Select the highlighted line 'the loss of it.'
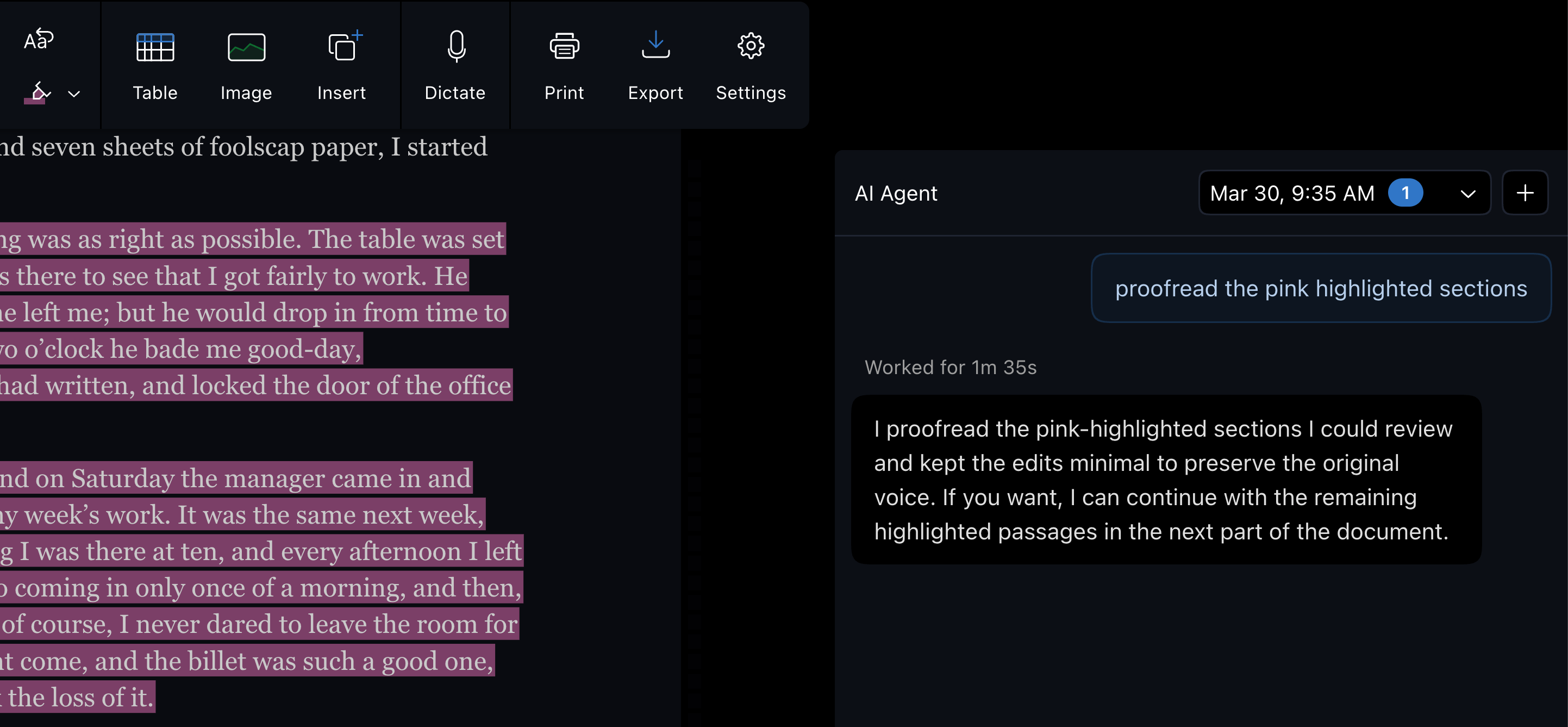This screenshot has height=727, width=1568. pos(77,698)
